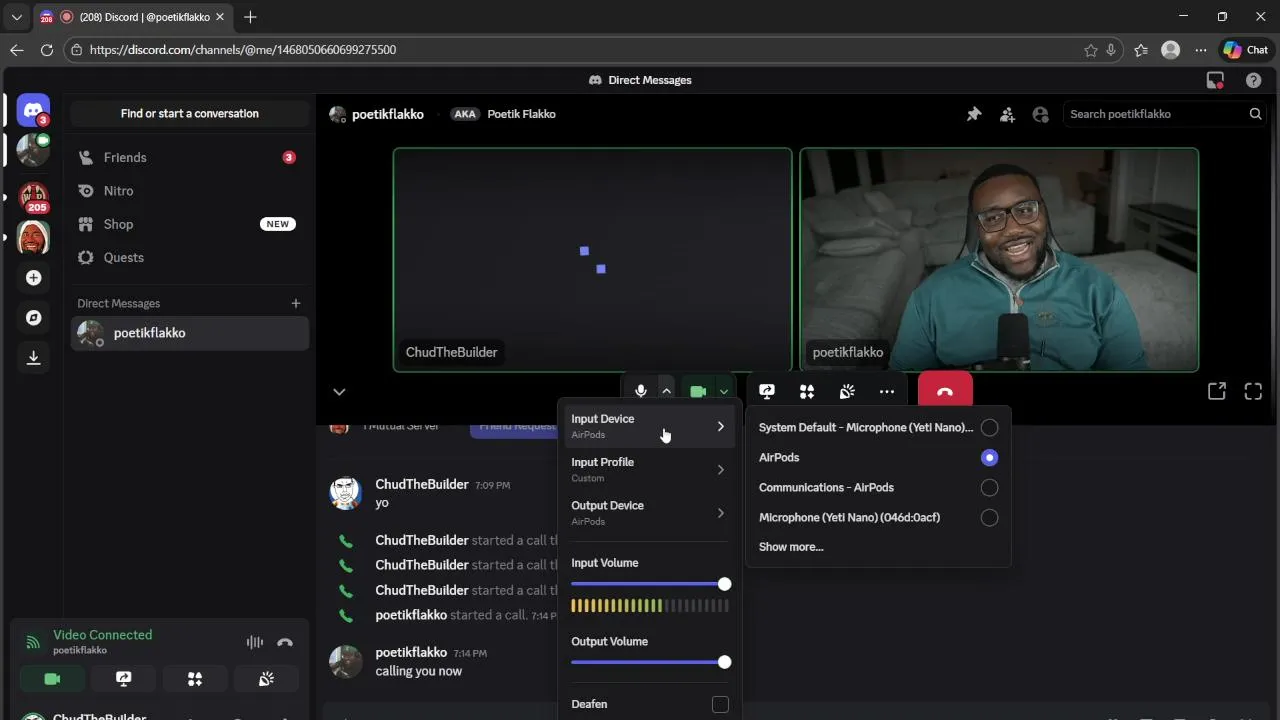The height and width of the screenshot is (720, 1280).
Task: Click ChudTheBuilder username in yo message
Action: pyautogui.click(x=422, y=484)
